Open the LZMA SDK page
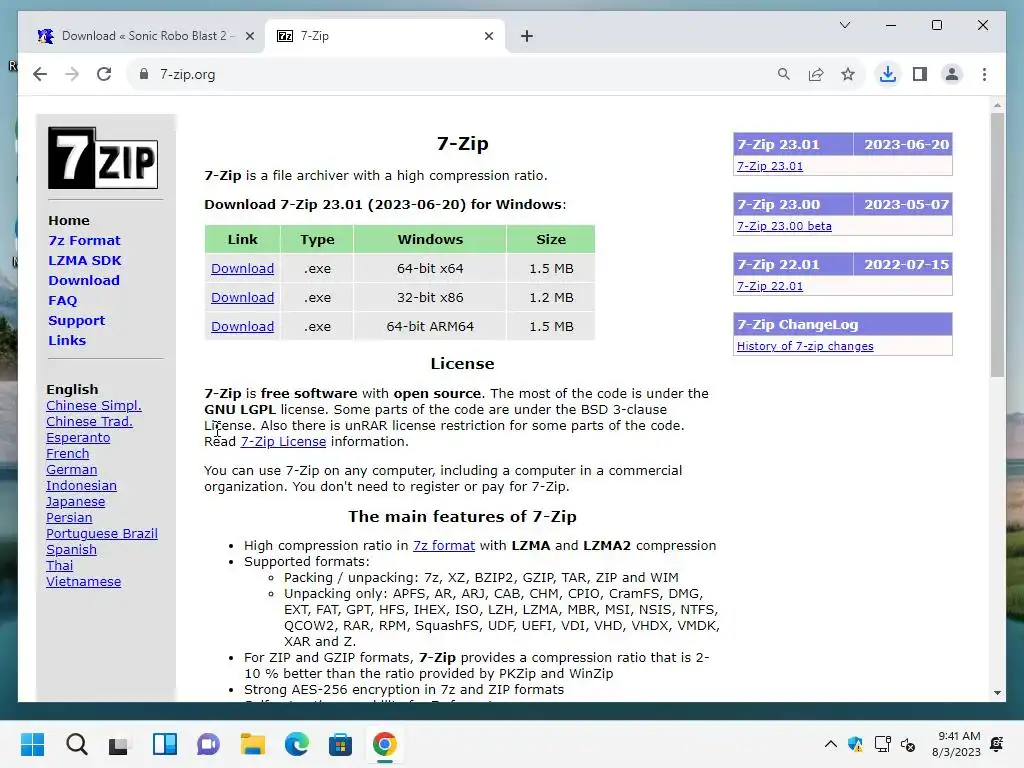This screenshot has width=1024, height=768. [85, 261]
